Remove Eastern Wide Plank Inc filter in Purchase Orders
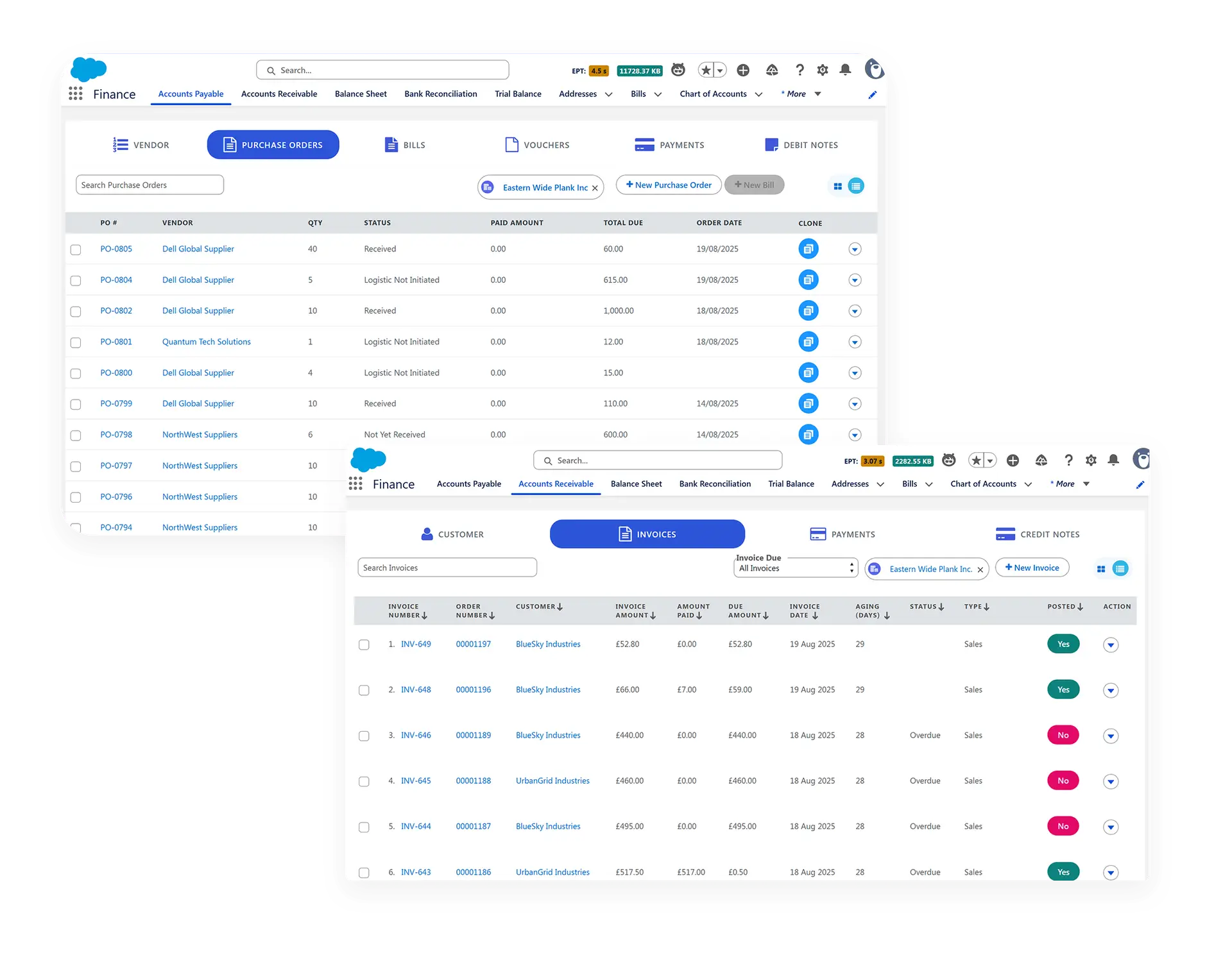The width and height of the screenshot is (1232, 962). point(595,188)
